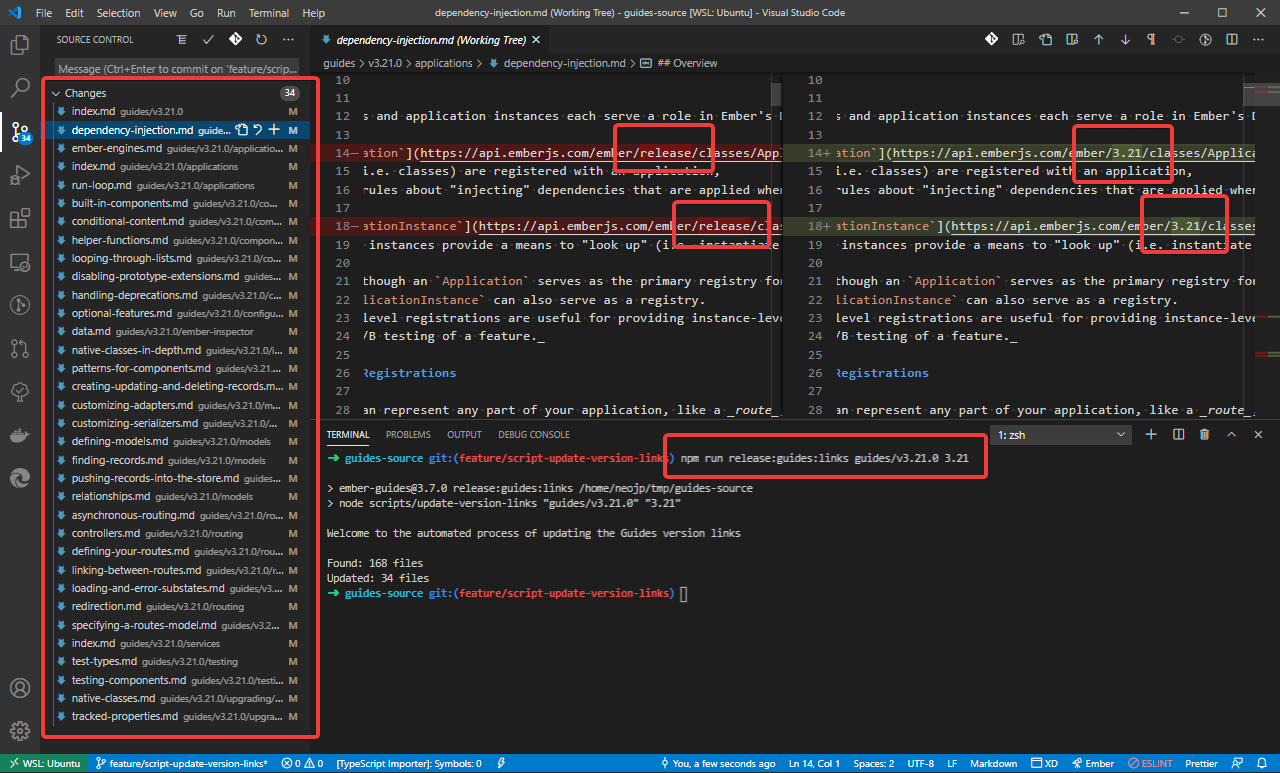Switch to the PROBLEMS panel tab

coord(408,435)
